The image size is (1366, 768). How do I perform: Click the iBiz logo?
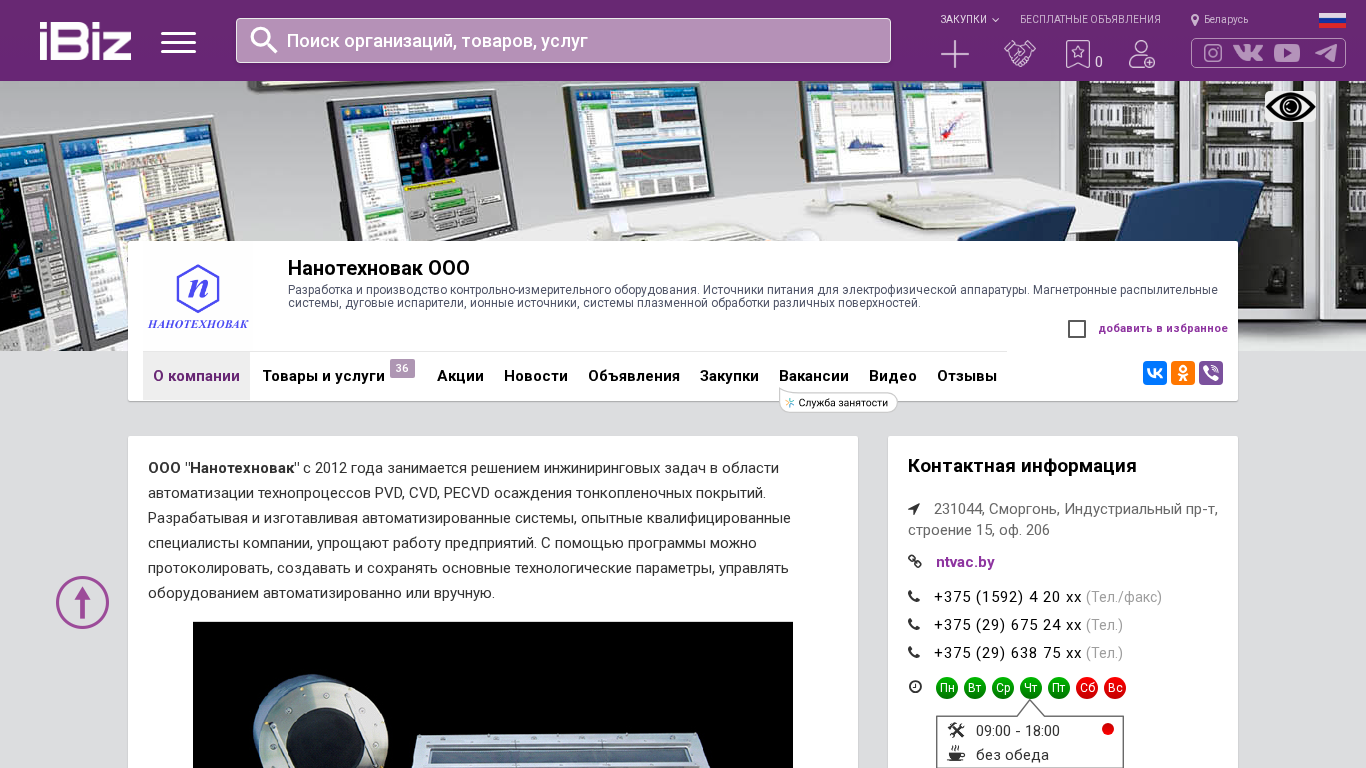(x=85, y=41)
